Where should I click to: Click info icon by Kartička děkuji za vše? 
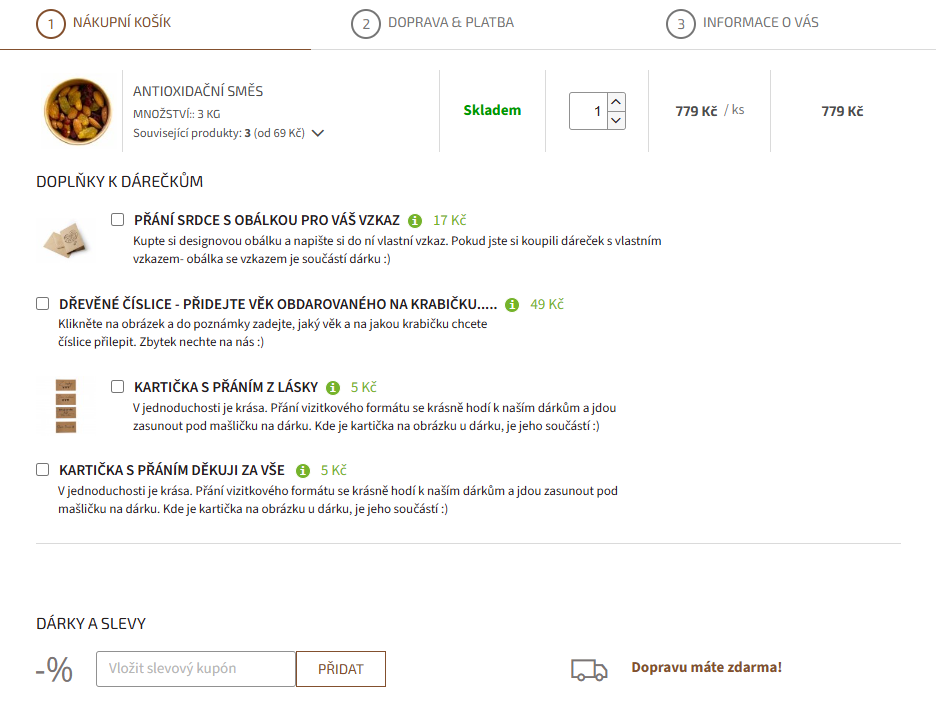pos(303,470)
